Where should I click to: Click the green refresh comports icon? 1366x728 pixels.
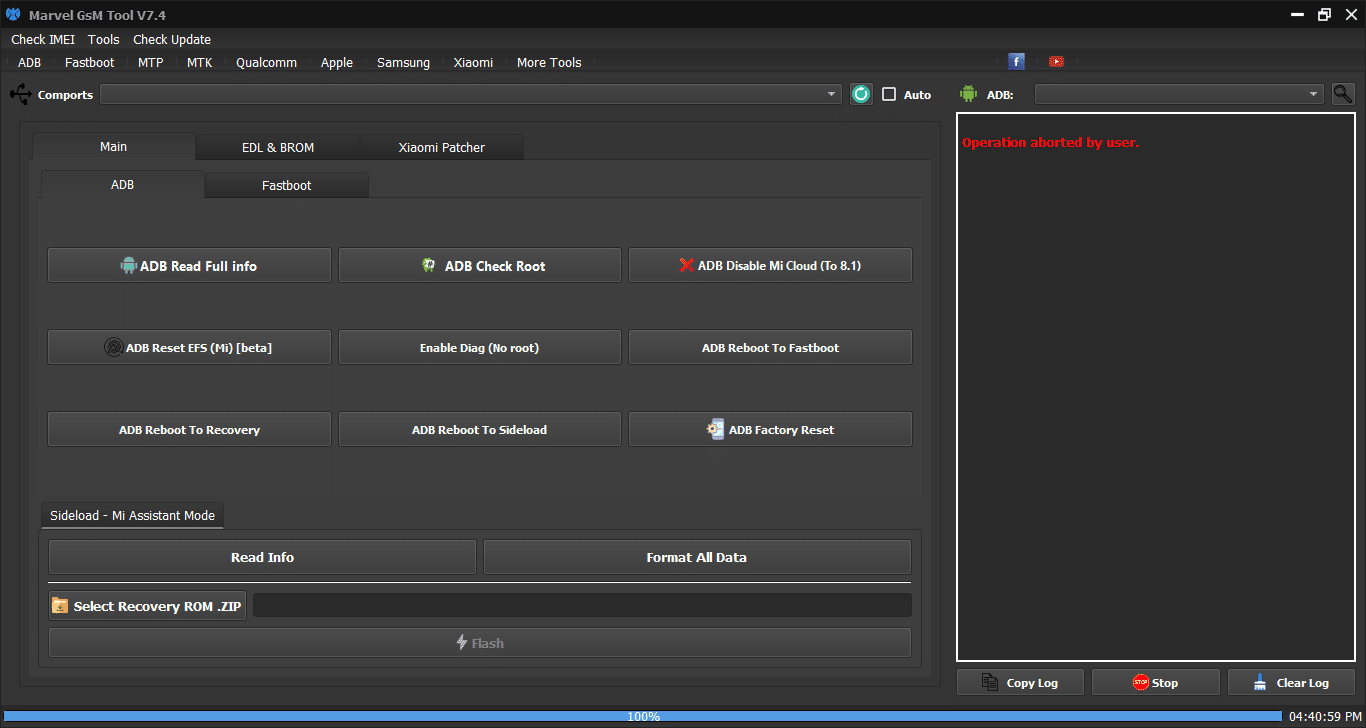pyautogui.click(x=861, y=94)
